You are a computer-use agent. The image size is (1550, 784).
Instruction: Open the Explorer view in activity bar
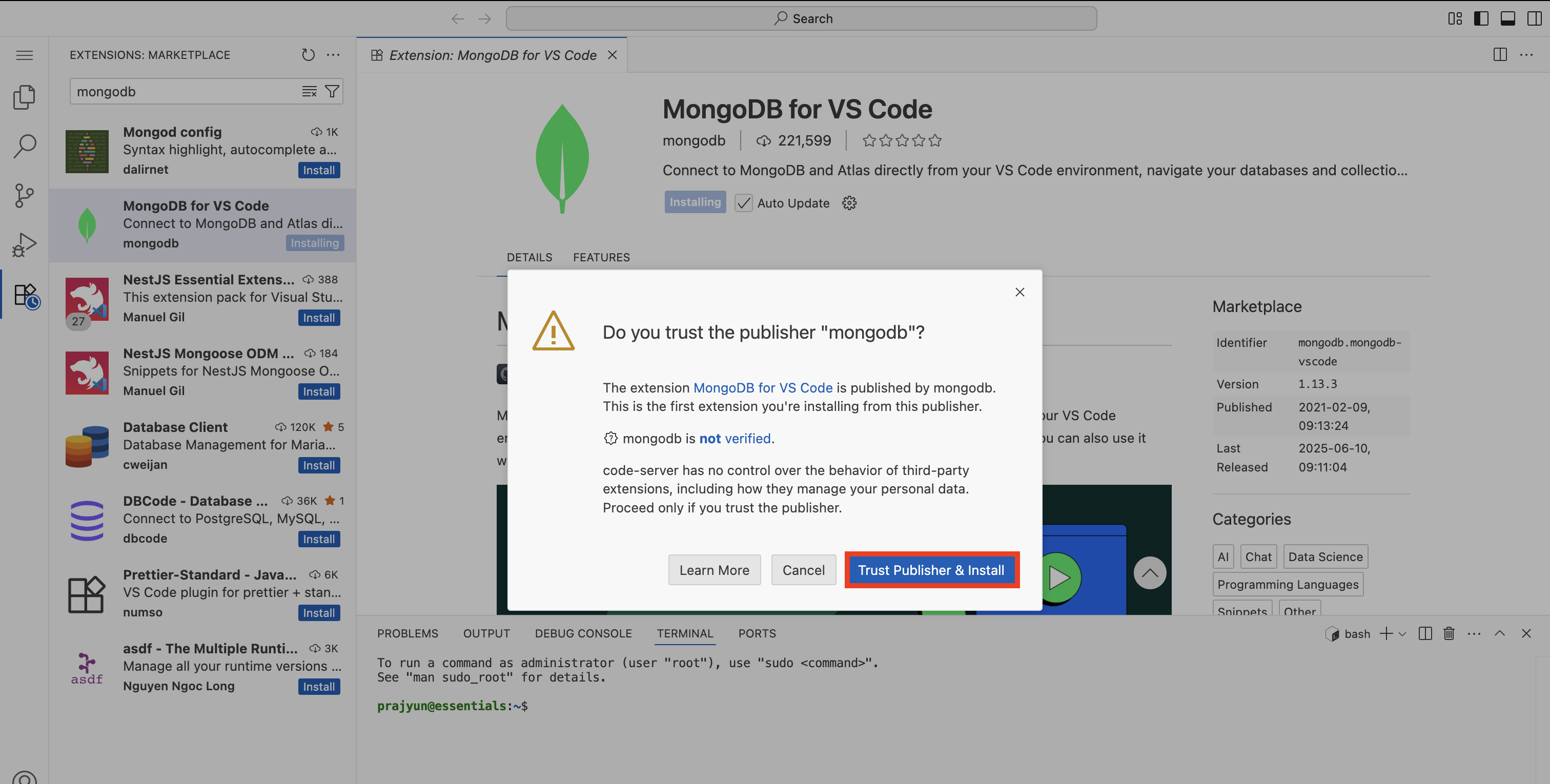(x=25, y=97)
